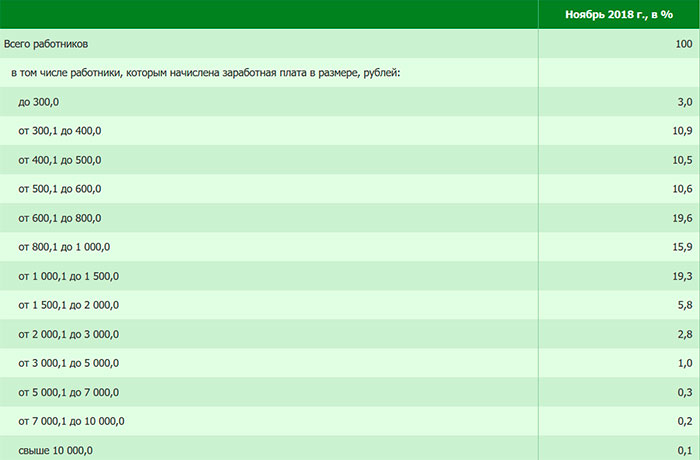Select the text "в том числе работники" subheading

coord(206,73)
